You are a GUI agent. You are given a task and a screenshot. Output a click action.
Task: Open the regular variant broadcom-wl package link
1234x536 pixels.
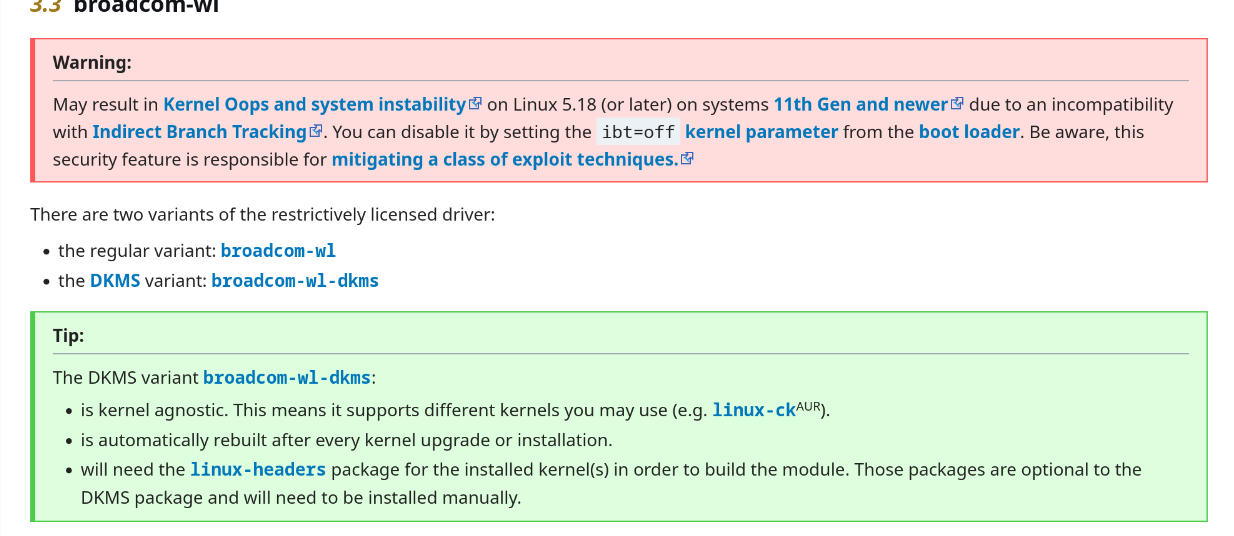pyautogui.click(x=278, y=250)
